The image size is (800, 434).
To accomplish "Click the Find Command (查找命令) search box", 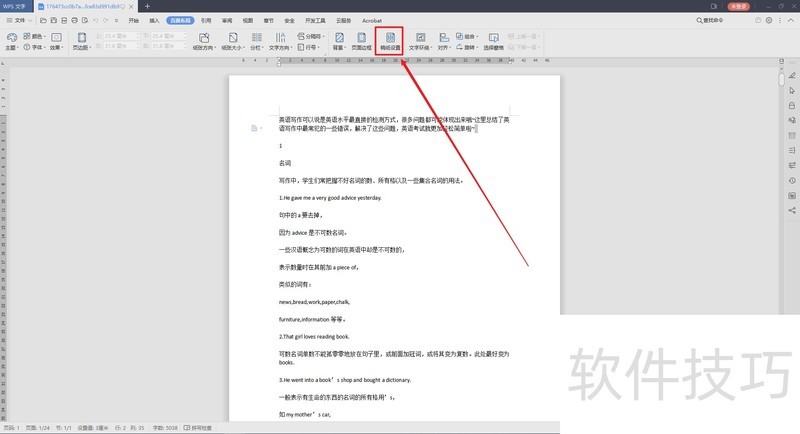I will point(710,20).
